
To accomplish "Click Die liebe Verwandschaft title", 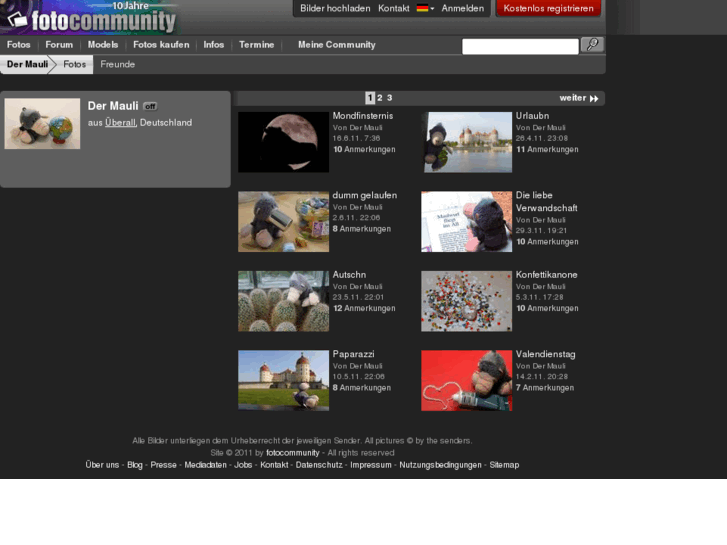I will (546, 202).
